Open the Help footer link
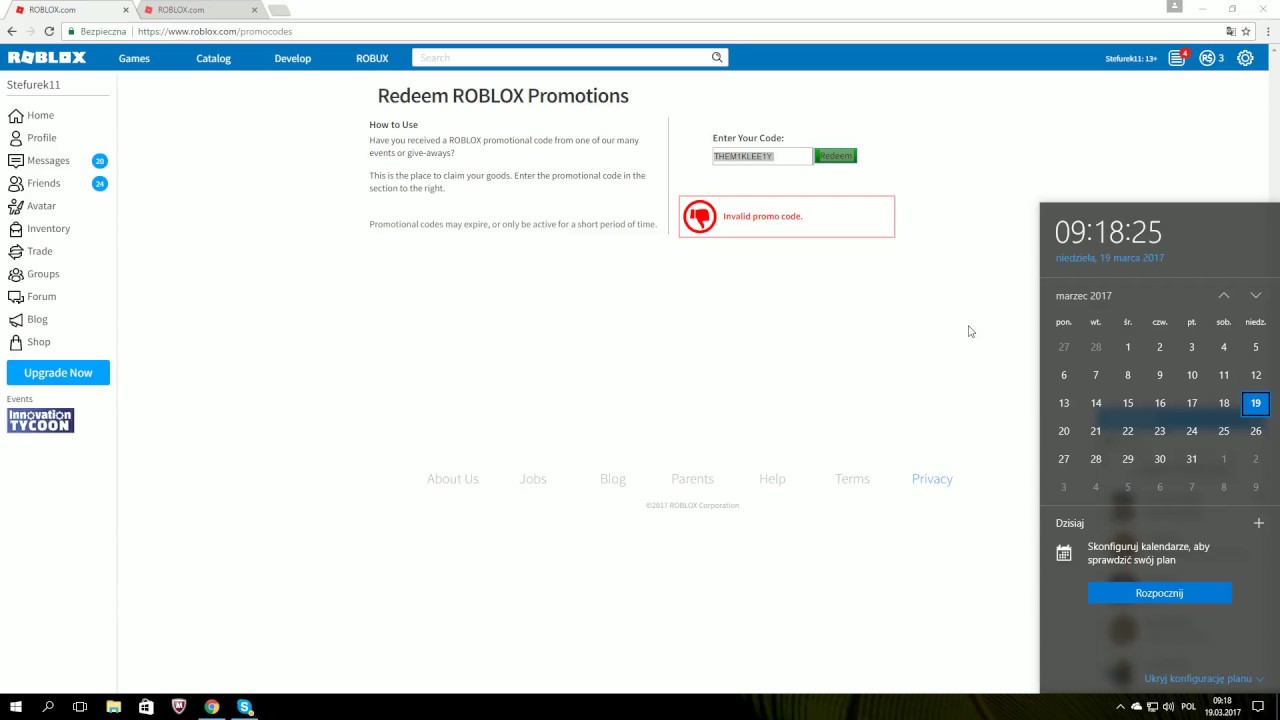This screenshot has width=1280, height=720. [772, 479]
